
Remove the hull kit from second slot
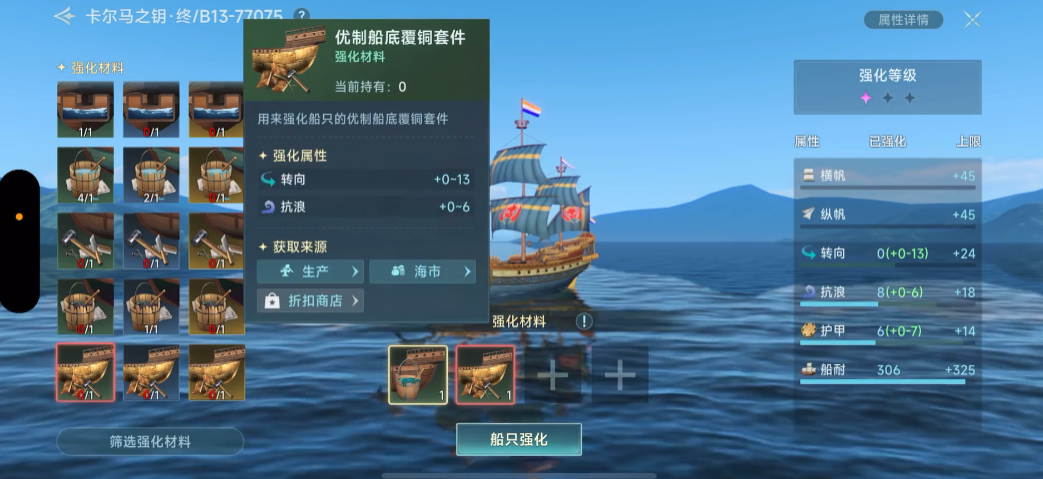(485, 375)
